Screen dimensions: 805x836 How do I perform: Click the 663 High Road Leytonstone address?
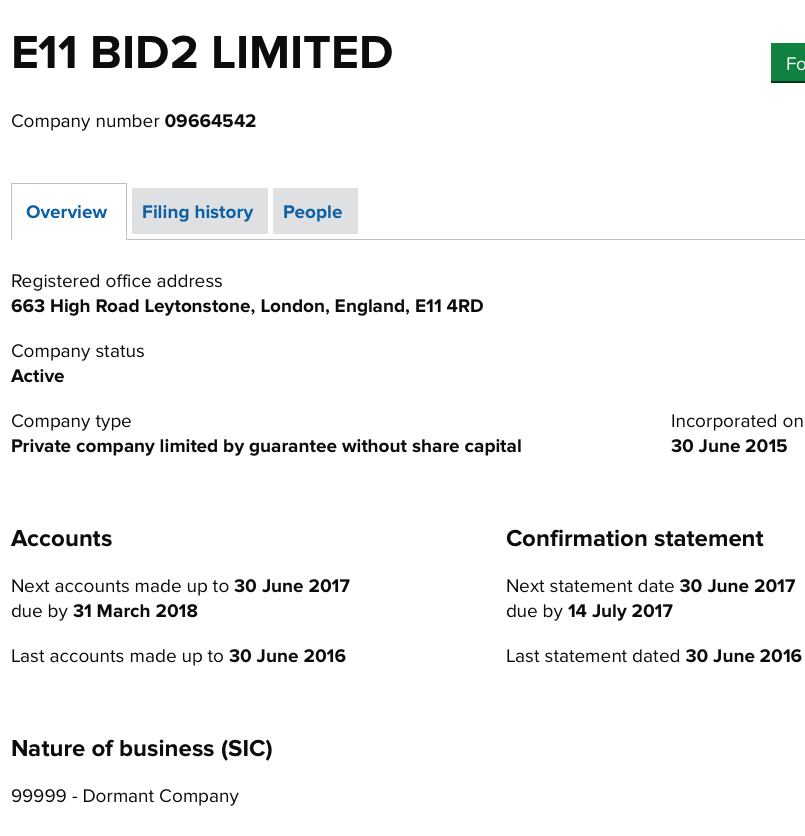coord(247,306)
